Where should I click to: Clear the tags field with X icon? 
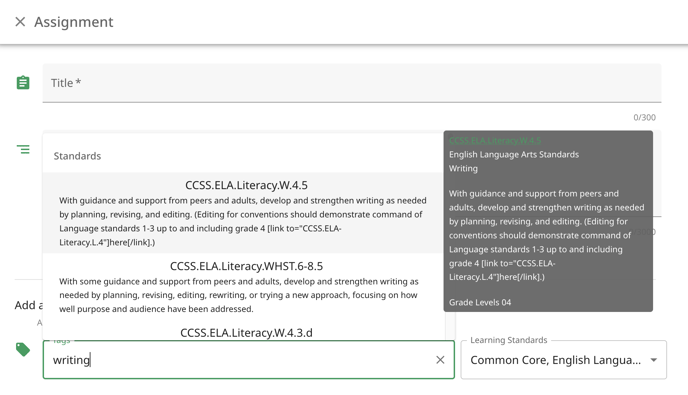click(x=440, y=360)
